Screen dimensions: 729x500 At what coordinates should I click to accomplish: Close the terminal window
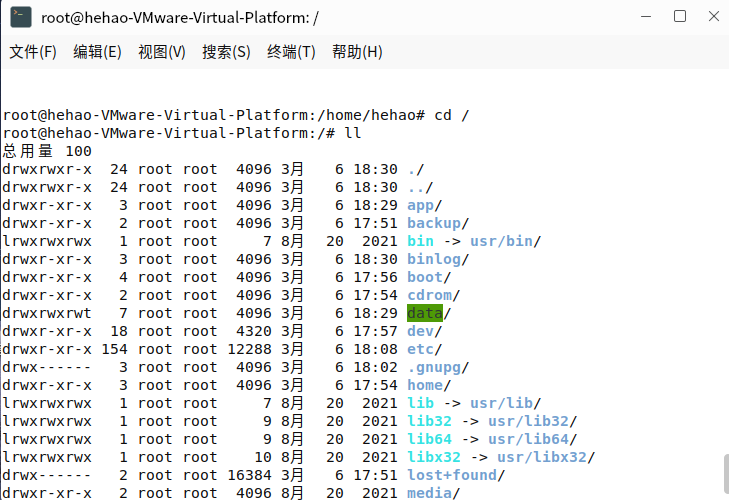(714, 17)
